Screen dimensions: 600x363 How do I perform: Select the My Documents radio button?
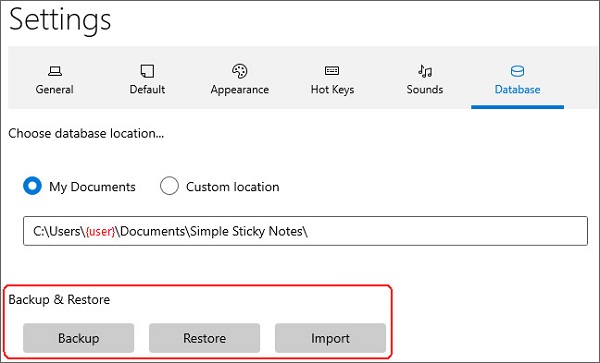tap(32, 186)
